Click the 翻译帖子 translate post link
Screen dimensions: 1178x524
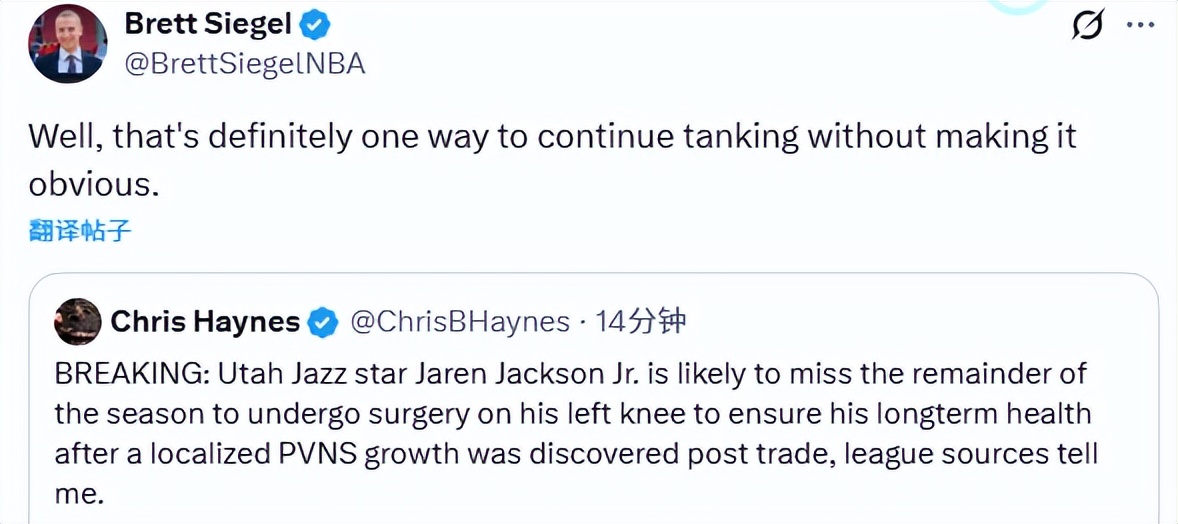coord(80,231)
